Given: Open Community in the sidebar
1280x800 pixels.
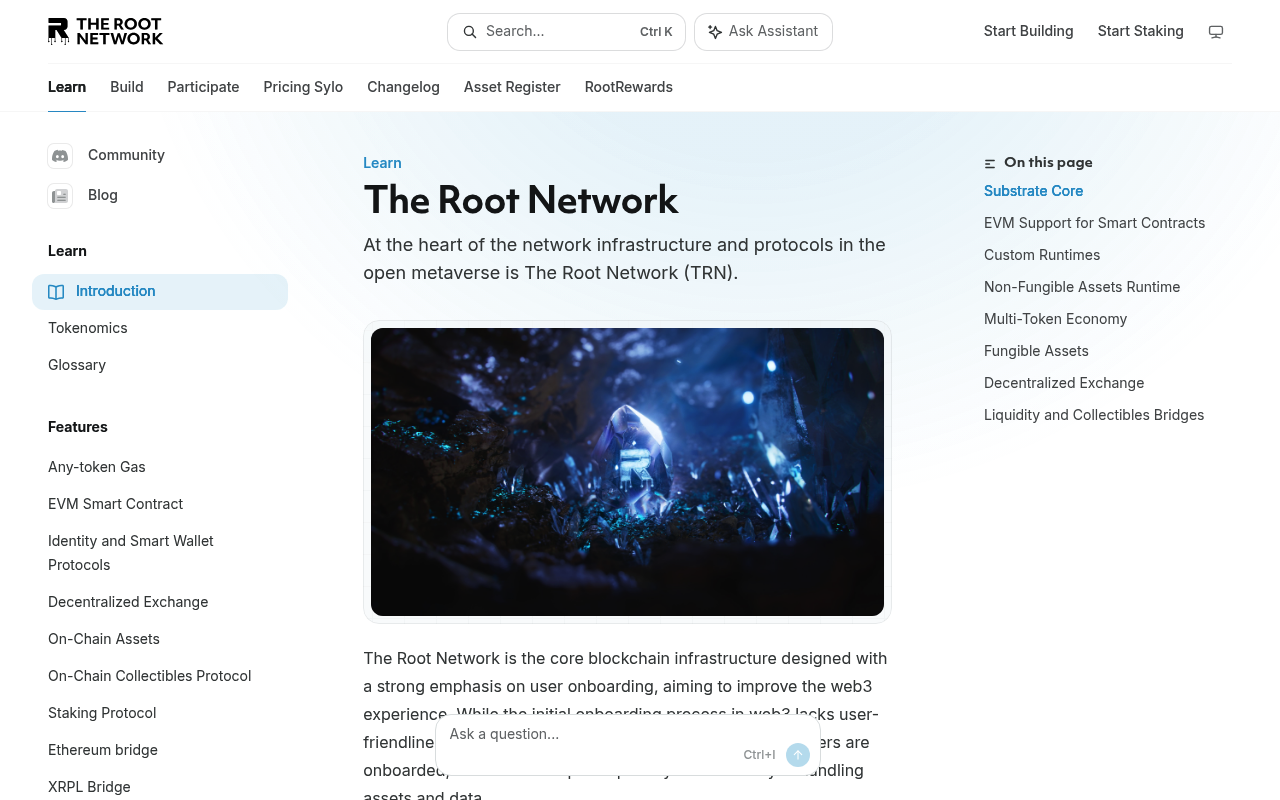Looking at the screenshot, I should pos(126,155).
